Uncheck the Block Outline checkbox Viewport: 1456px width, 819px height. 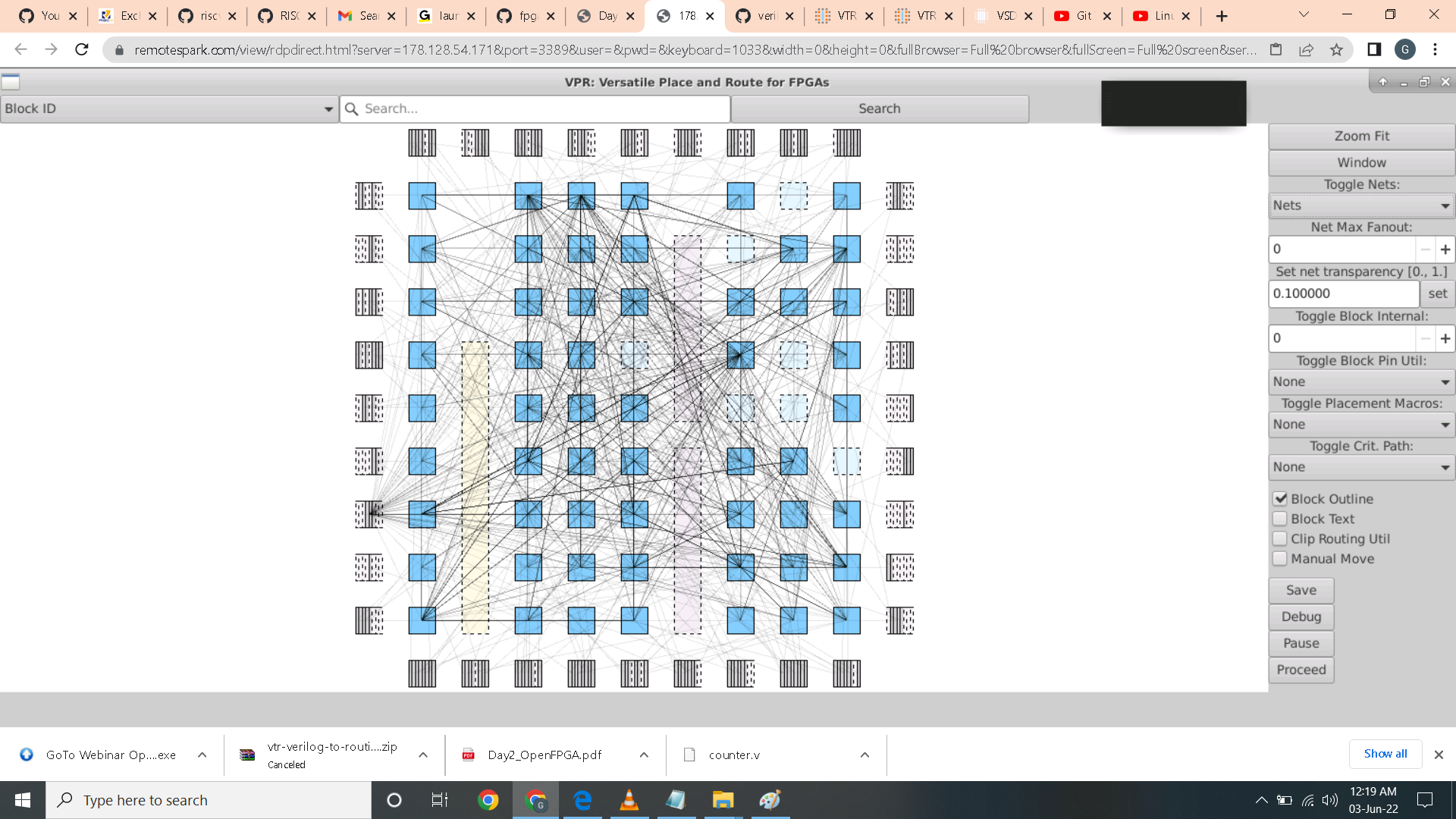[1280, 499]
